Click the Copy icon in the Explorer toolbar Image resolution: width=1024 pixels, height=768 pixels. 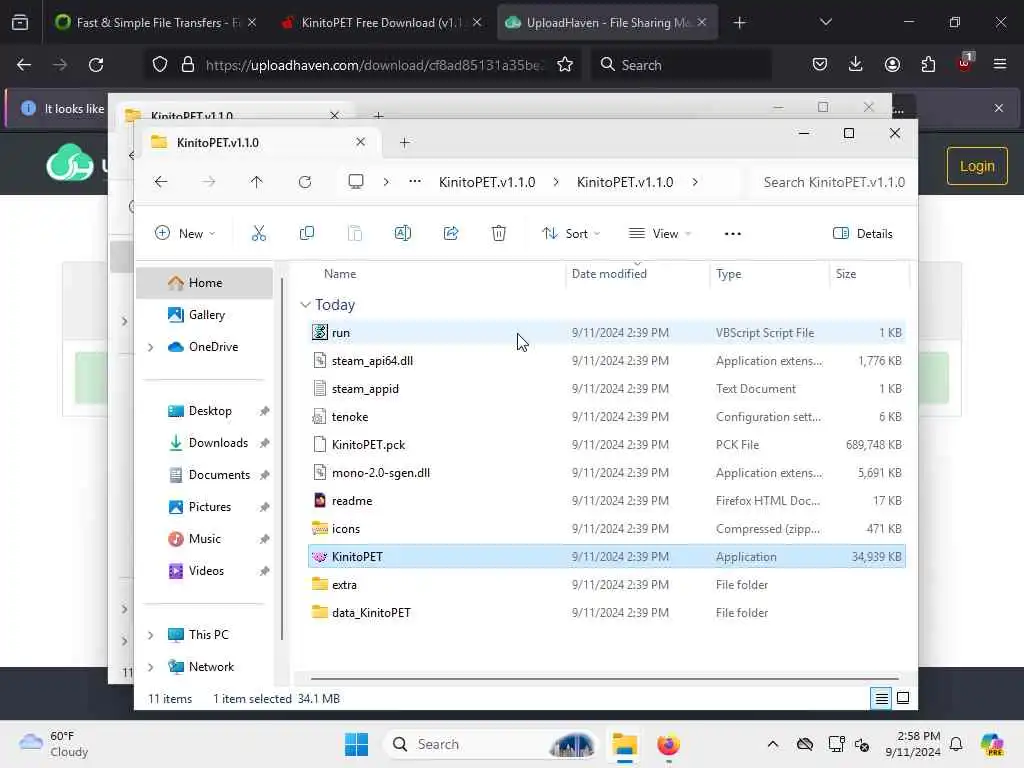click(306, 233)
